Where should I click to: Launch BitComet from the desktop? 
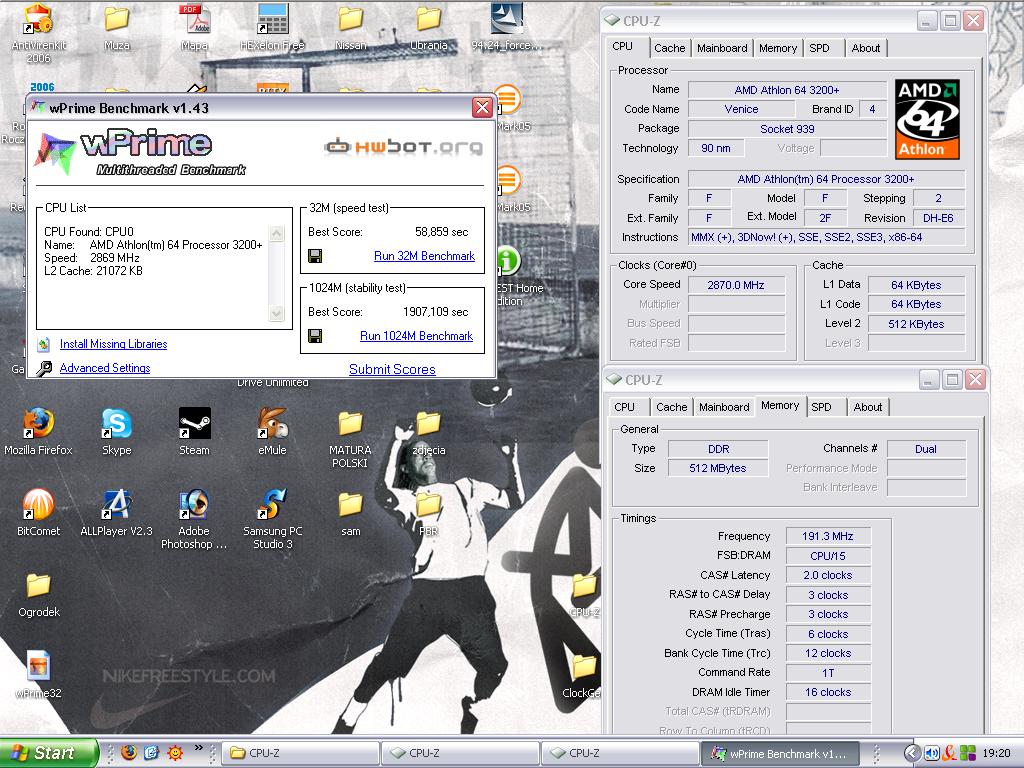(38, 505)
